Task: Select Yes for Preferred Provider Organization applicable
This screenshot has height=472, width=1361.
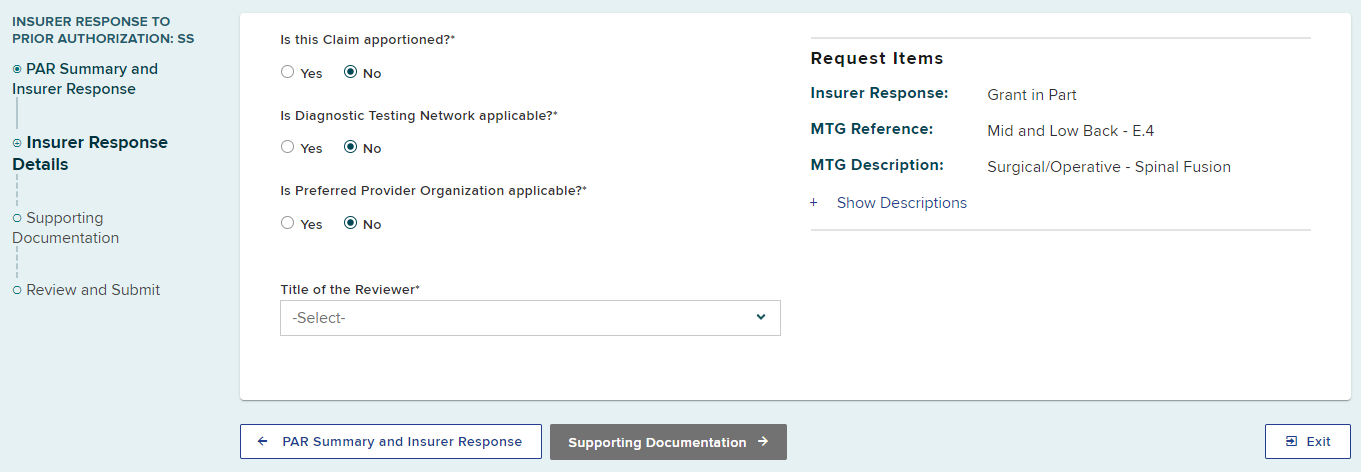Action: pyautogui.click(x=288, y=223)
